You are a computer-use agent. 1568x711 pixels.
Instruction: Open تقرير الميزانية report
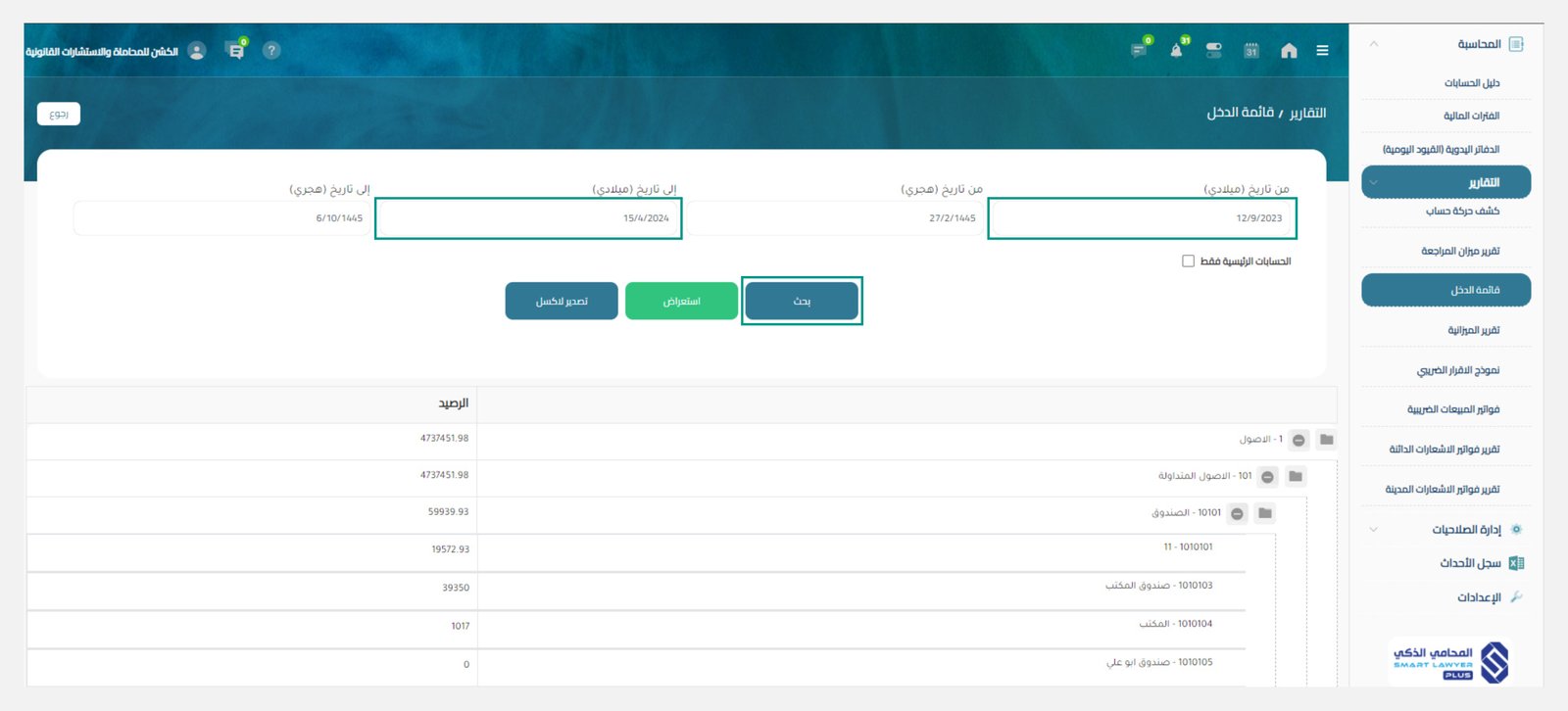(1474, 330)
